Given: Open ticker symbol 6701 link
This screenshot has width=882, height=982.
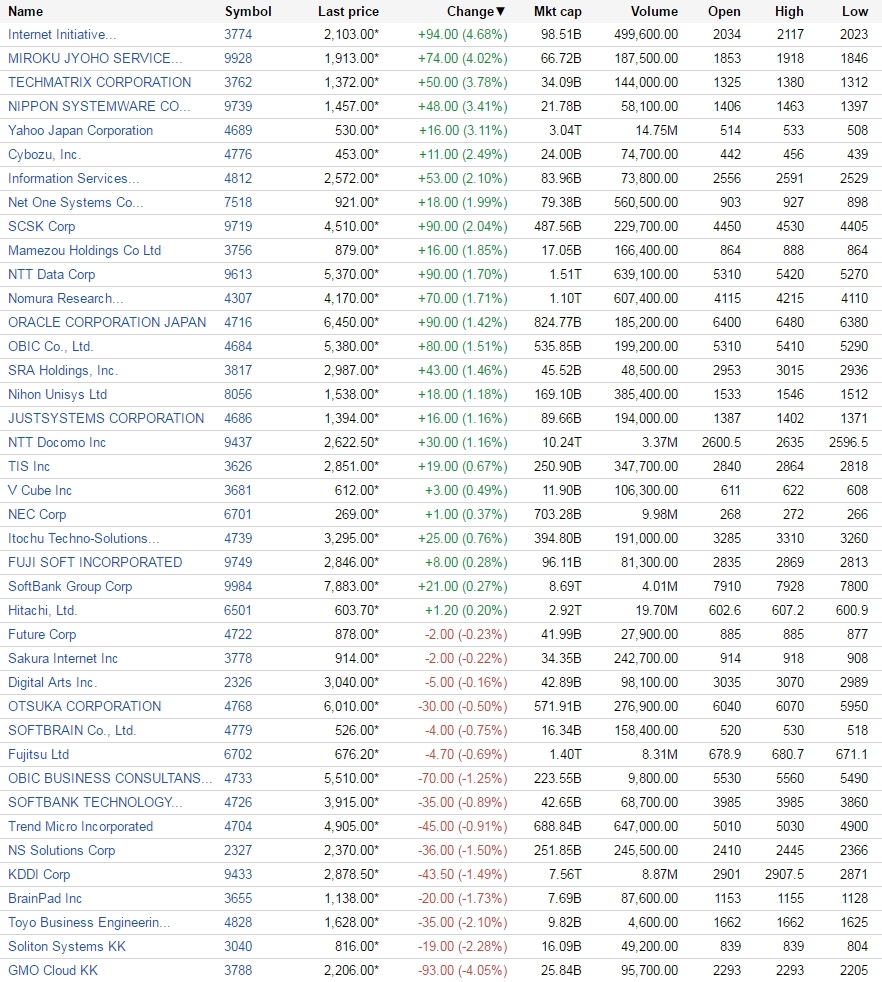Looking at the screenshot, I should [238, 515].
